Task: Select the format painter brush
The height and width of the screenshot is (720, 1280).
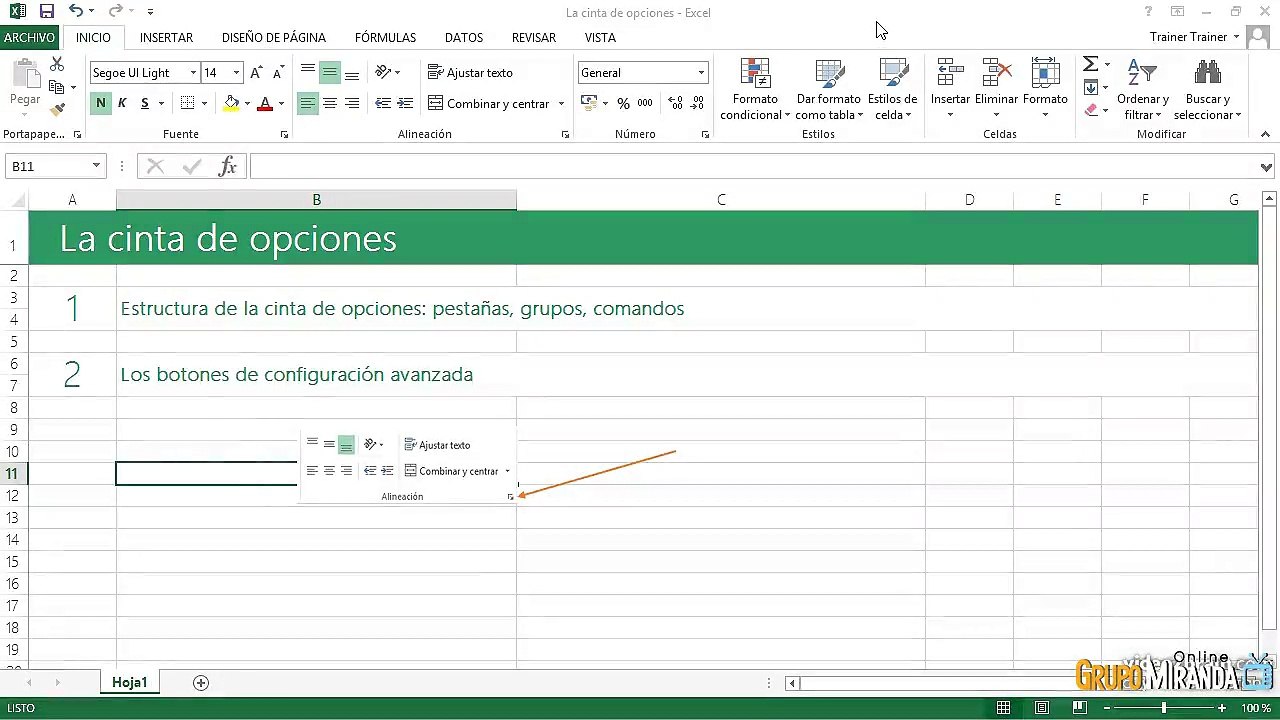Action: tap(57, 109)
